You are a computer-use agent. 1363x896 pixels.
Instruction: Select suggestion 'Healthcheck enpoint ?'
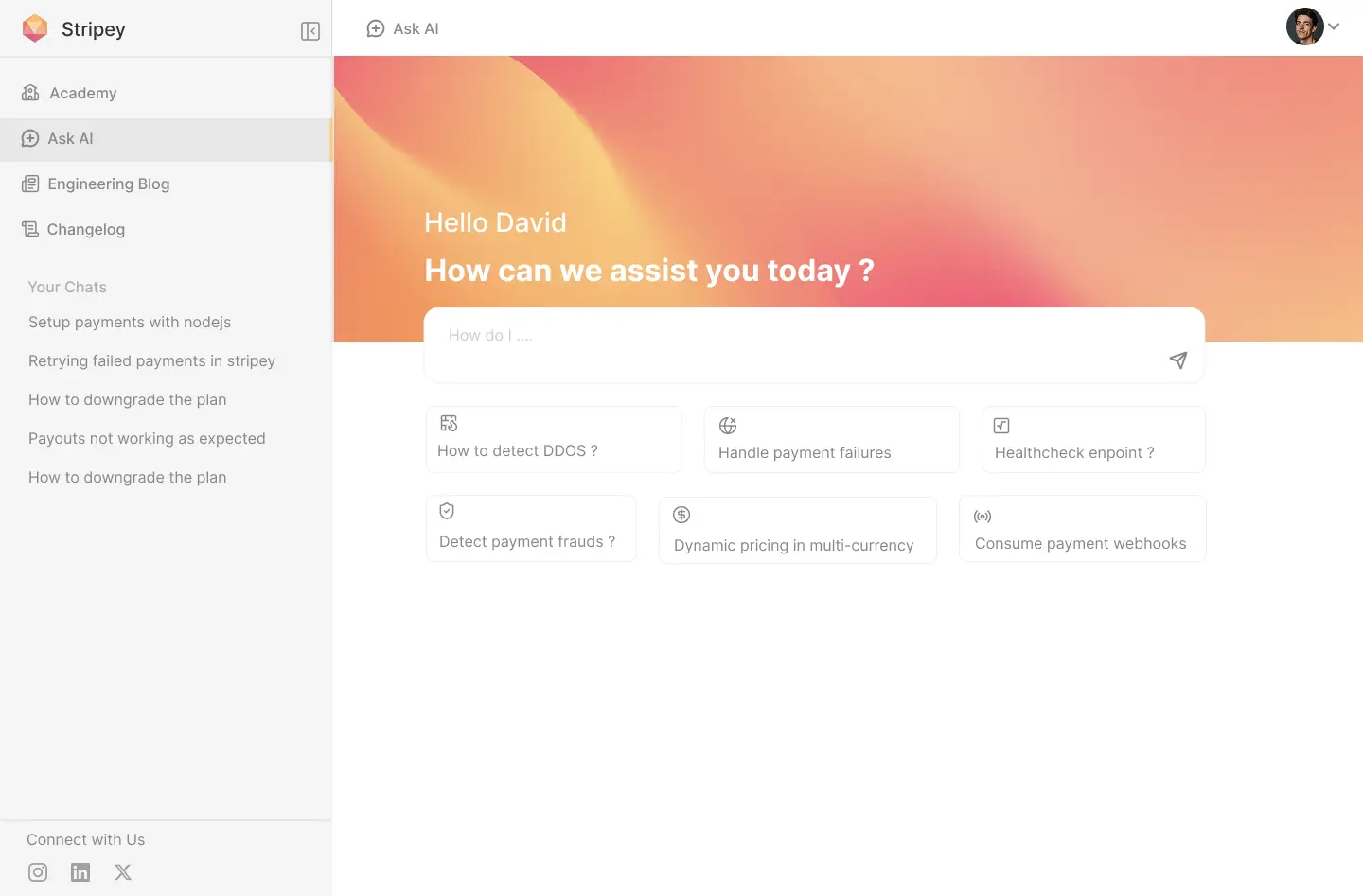point(1093,439)
